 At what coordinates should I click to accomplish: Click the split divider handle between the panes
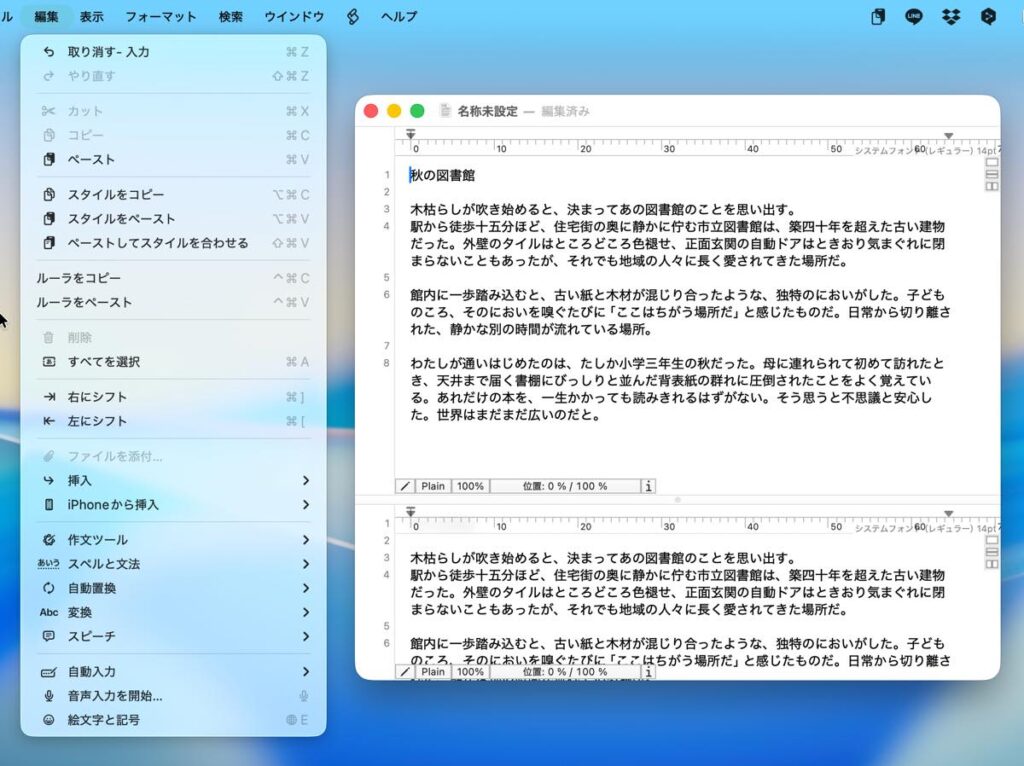coord(677,499)
